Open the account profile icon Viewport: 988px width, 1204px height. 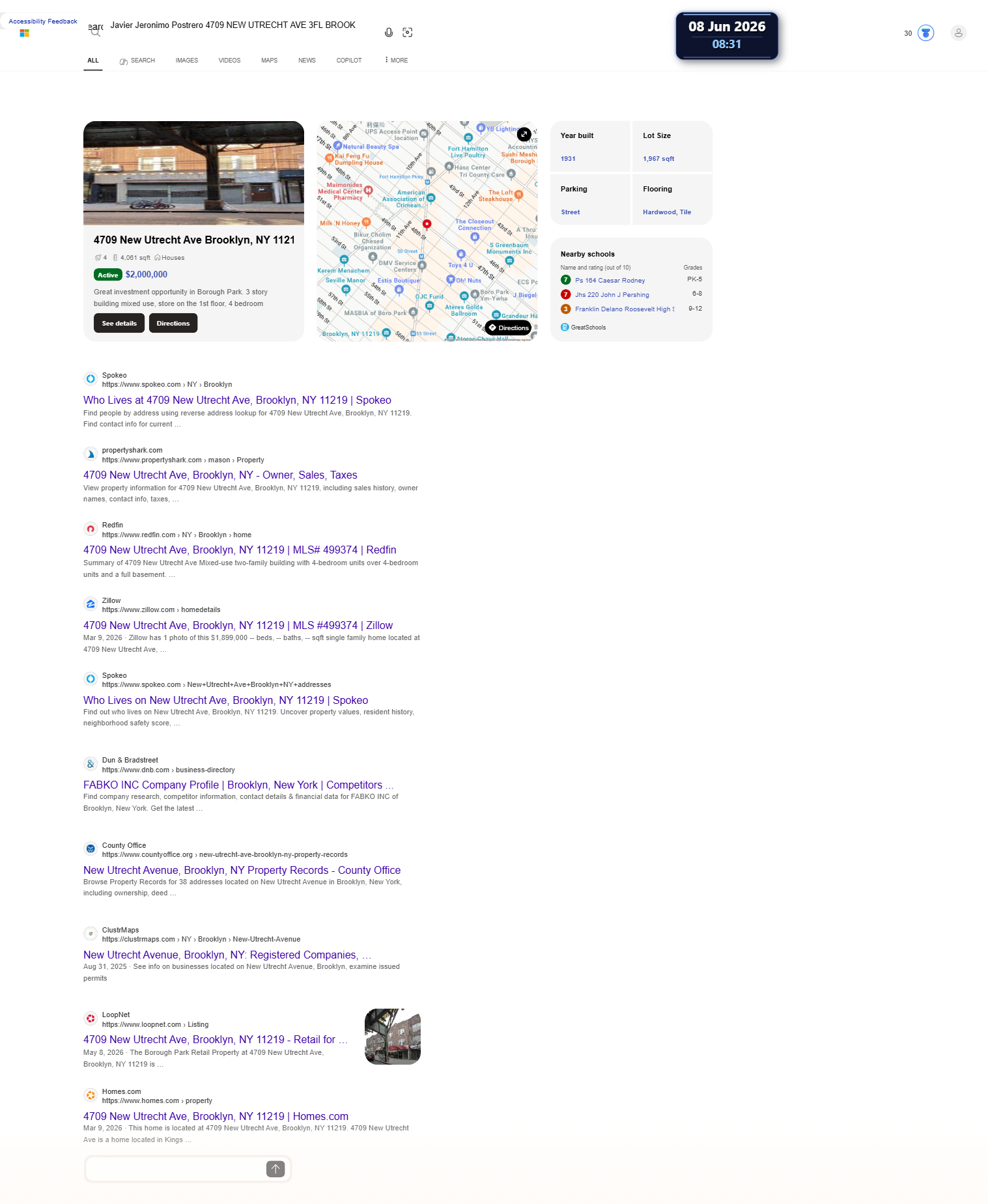click(x=958, y=33)
